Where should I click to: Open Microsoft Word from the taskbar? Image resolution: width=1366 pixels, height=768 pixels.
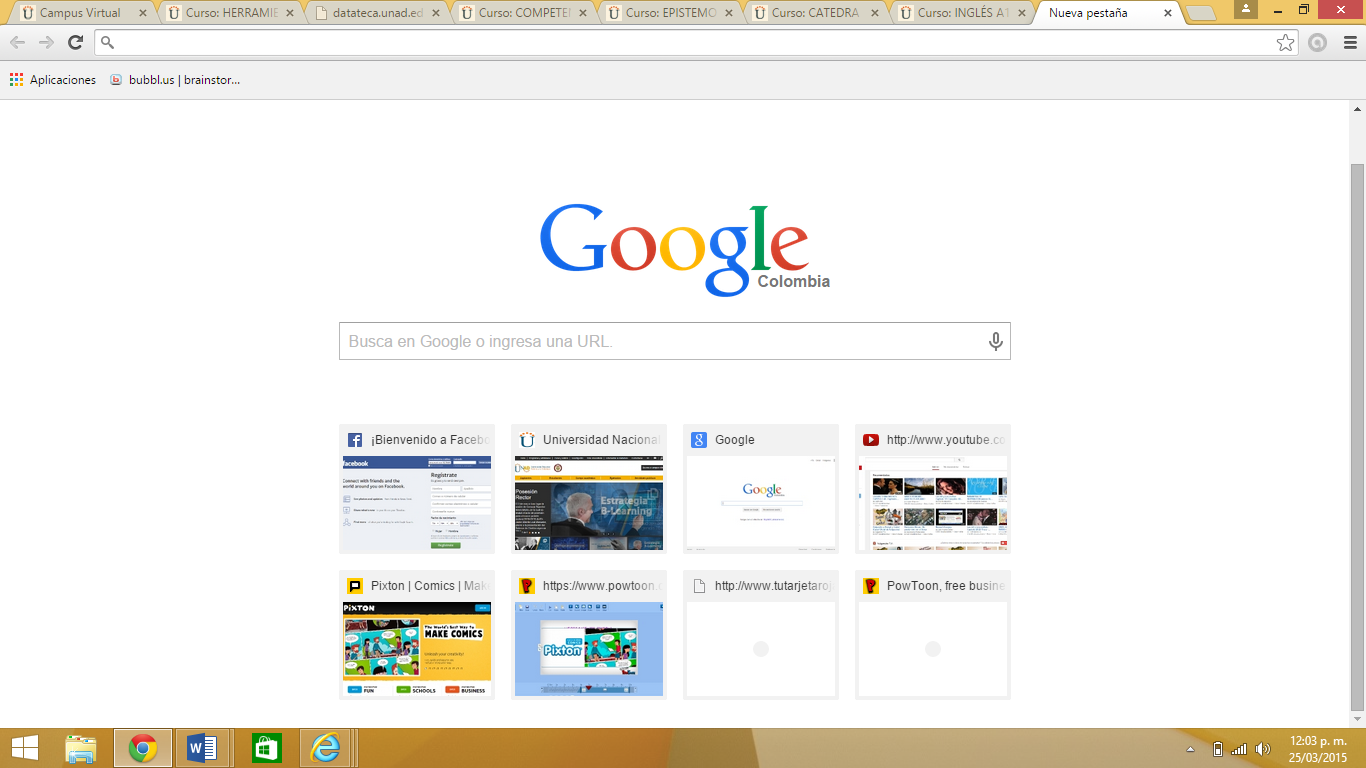[203, 748]
